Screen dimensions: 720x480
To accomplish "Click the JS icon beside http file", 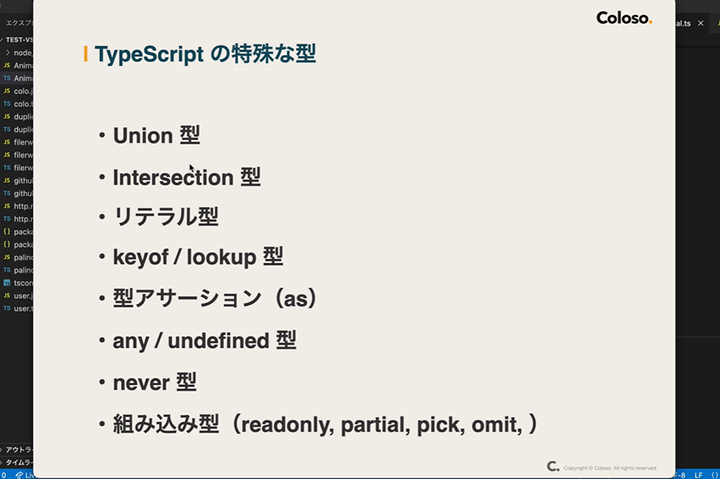I will pos(7,206).
